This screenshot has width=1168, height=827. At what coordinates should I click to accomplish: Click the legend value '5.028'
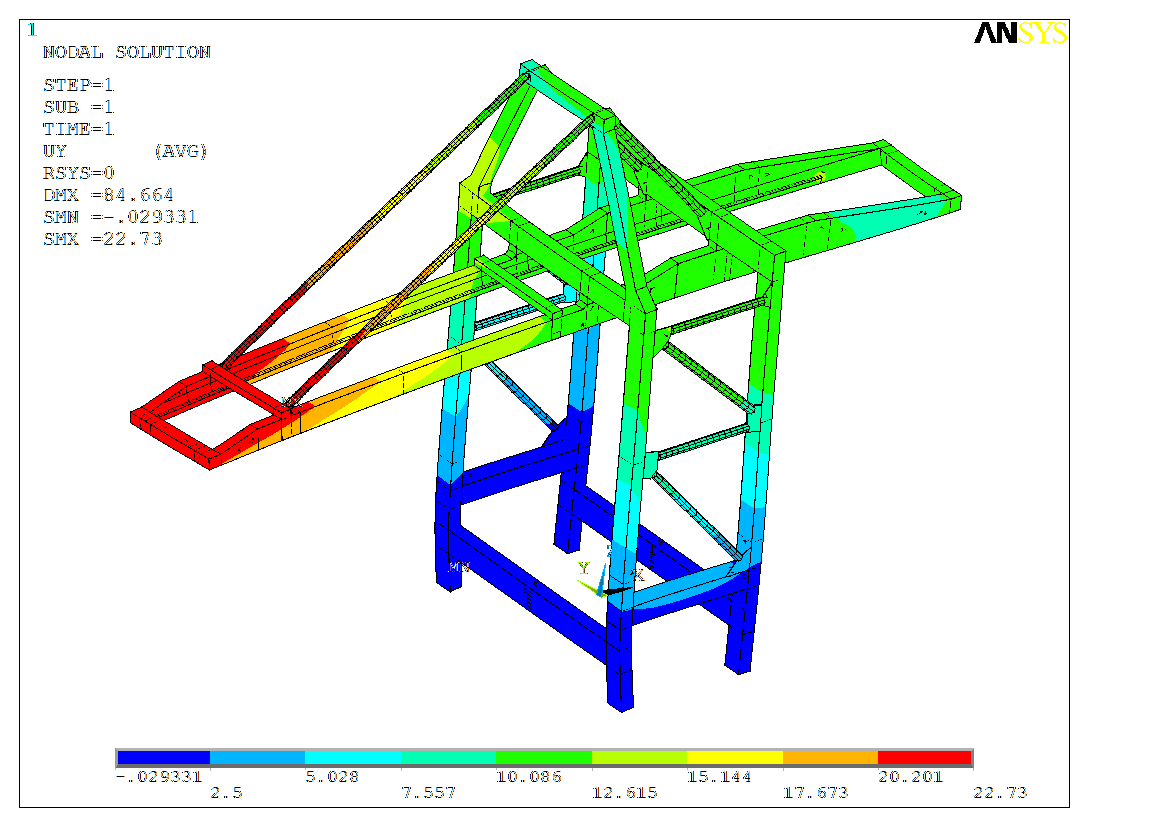[332, 776]
